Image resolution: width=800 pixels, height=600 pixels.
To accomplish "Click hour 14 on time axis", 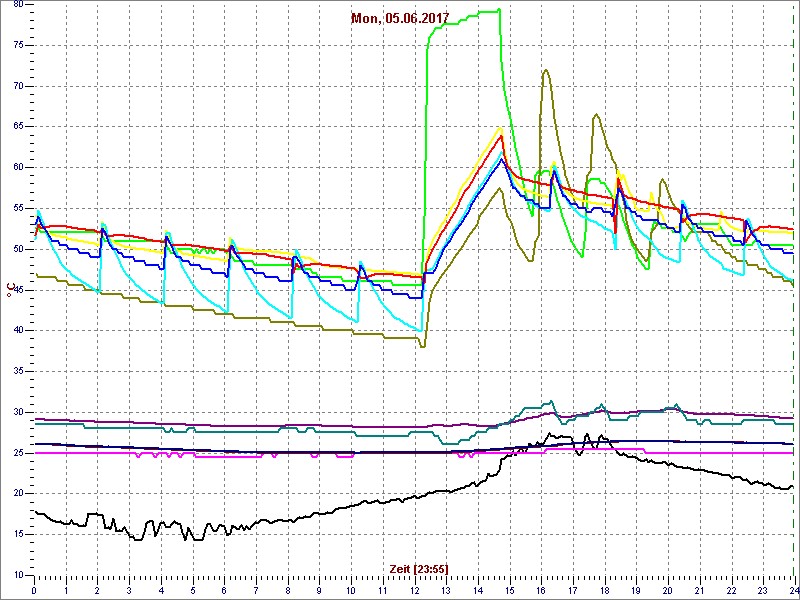I will [478, 590].
